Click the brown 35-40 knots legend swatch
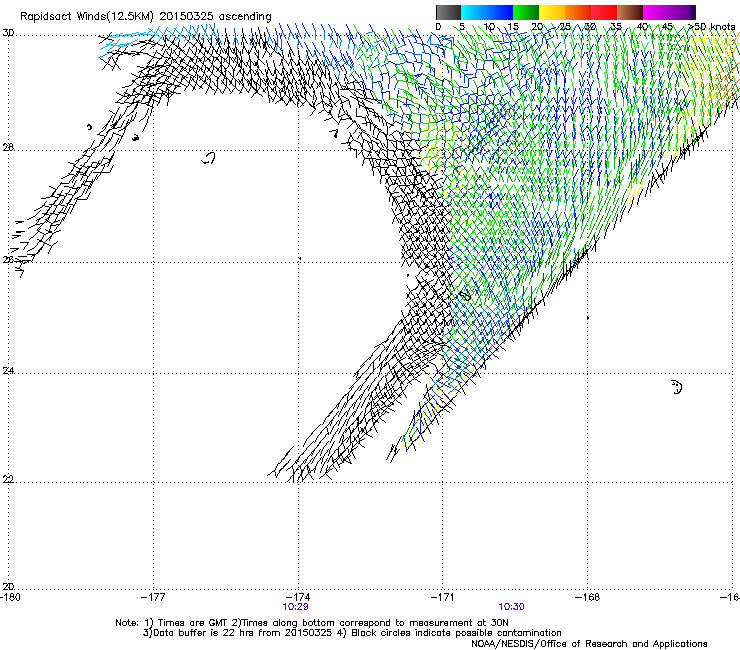Image resolution: width=740 pixels, height=650 pixels. (630, 12)
